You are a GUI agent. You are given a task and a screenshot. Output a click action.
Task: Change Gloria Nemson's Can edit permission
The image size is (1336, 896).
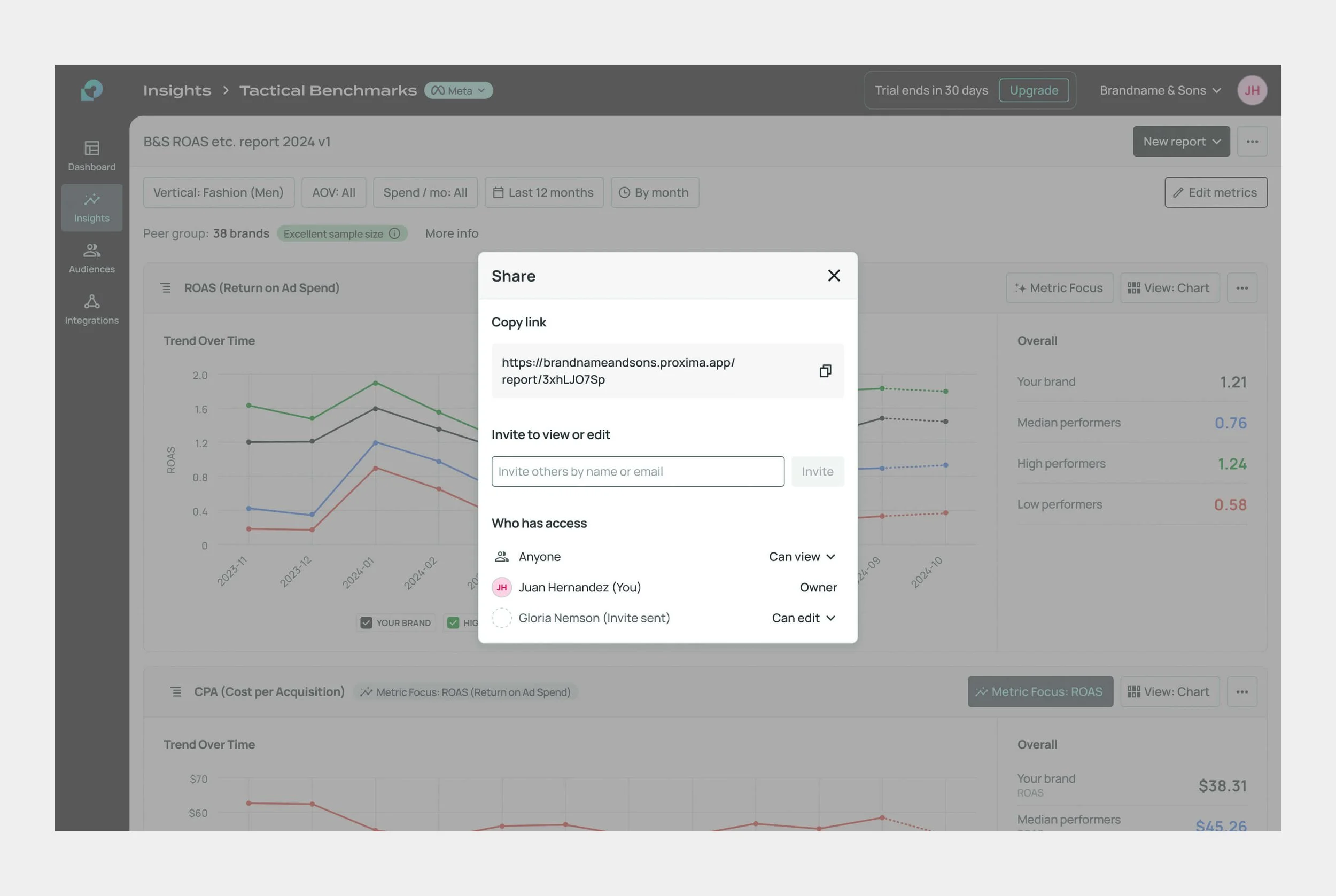pyautogui.click(x=803, y=618)
